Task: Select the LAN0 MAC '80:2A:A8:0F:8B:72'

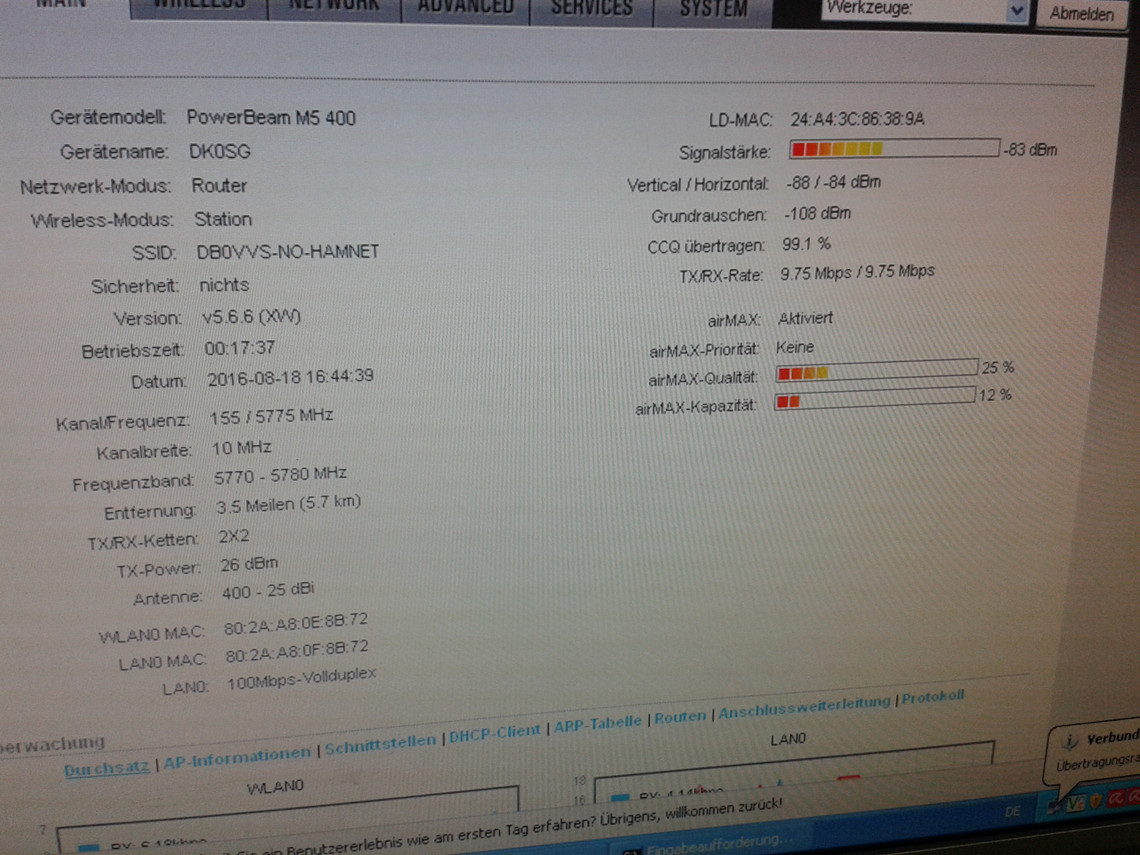Action: (297, 651)
